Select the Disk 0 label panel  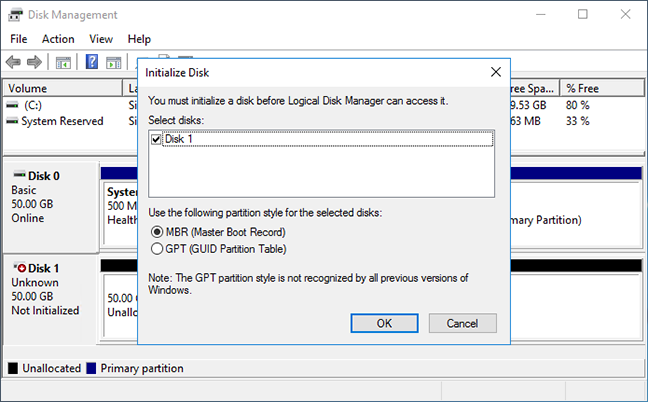coord(51,207)
